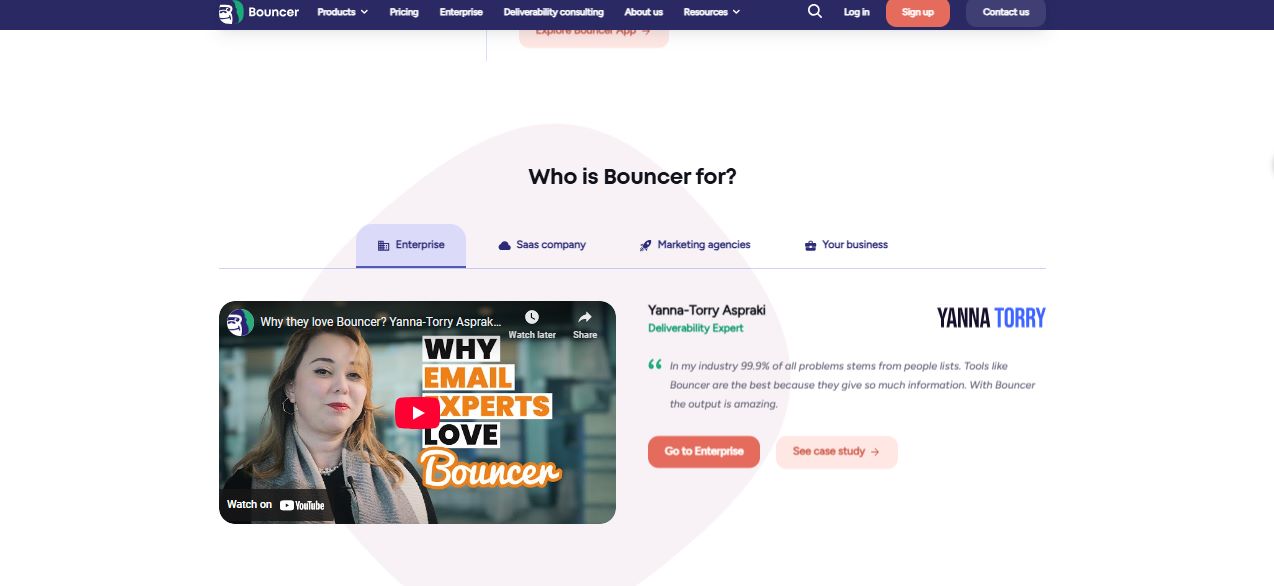Open the Pricing menu item
Screen dimensions: 1274x586
click(x=404, y=12)
